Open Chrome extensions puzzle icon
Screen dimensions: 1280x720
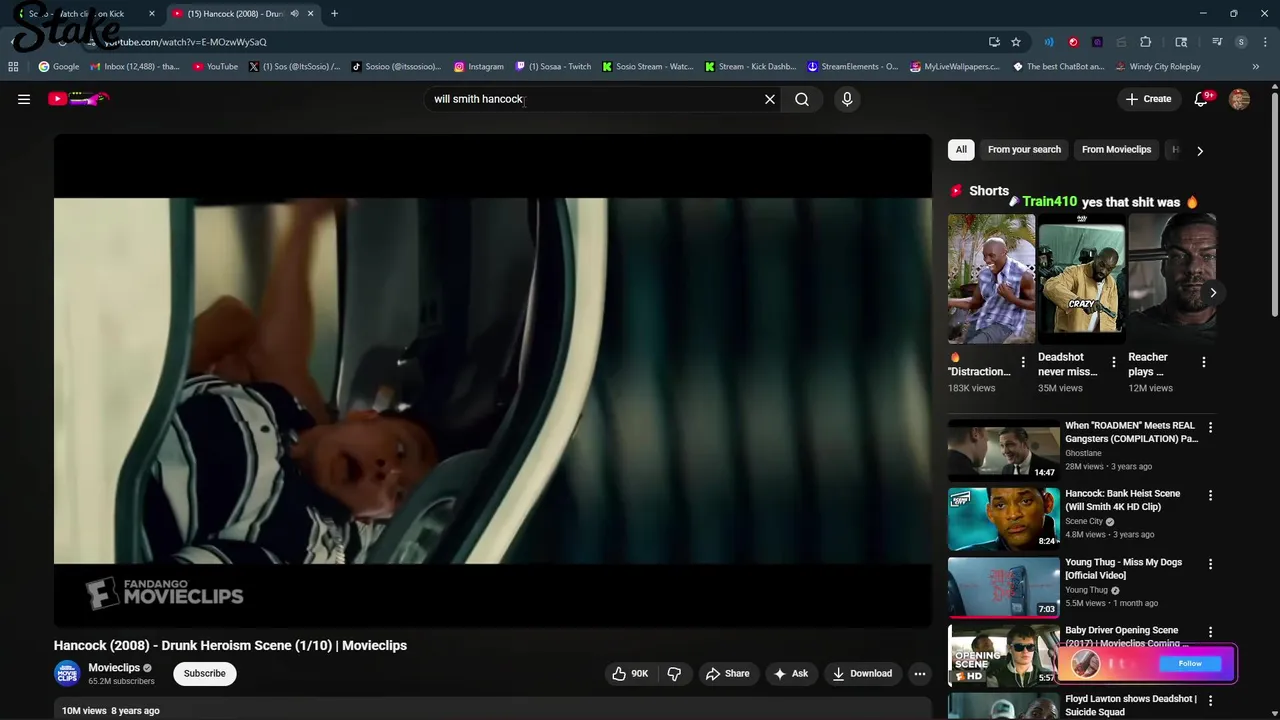[1146, 42]
